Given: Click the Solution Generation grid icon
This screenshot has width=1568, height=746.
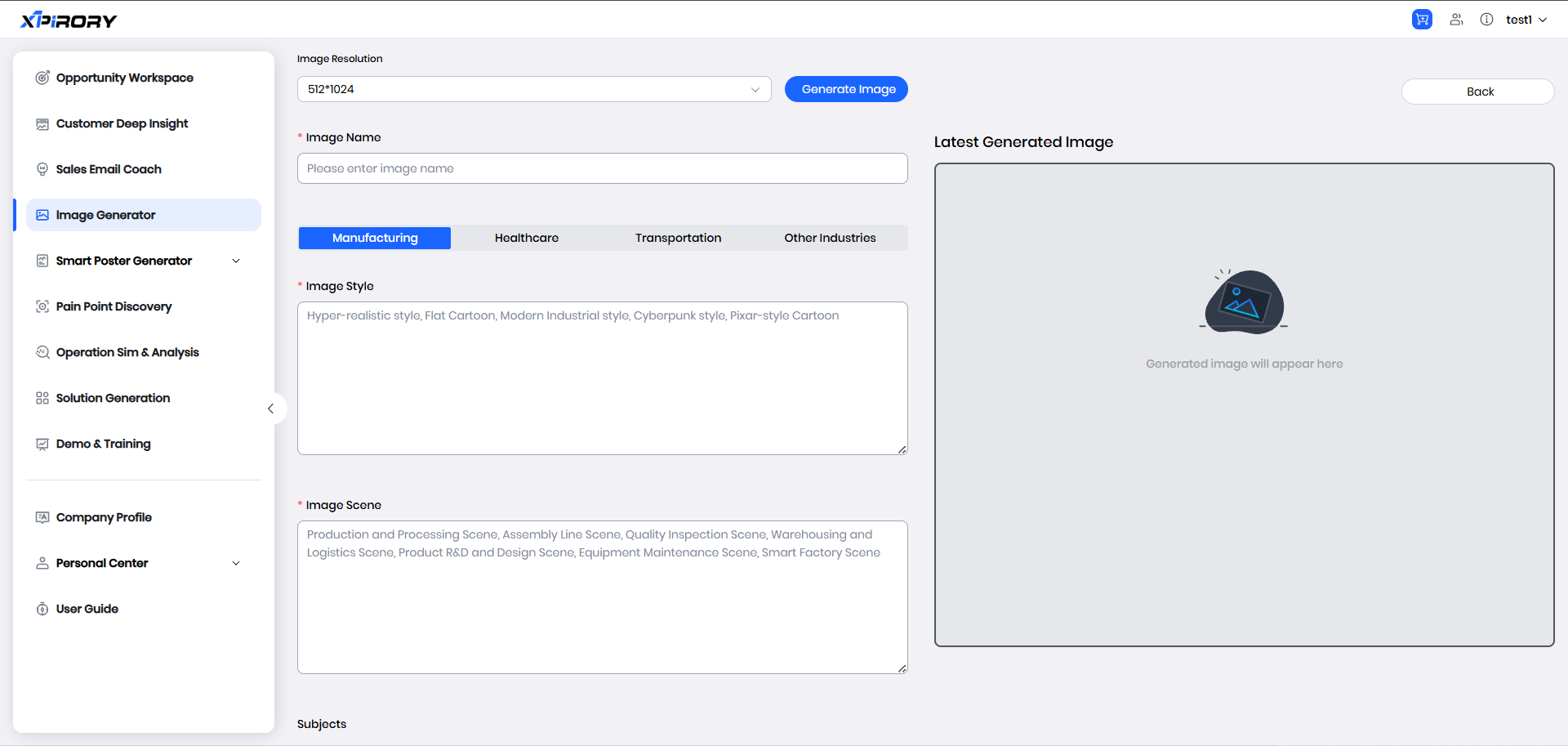Looking at the screenshot, I should 42,398.
